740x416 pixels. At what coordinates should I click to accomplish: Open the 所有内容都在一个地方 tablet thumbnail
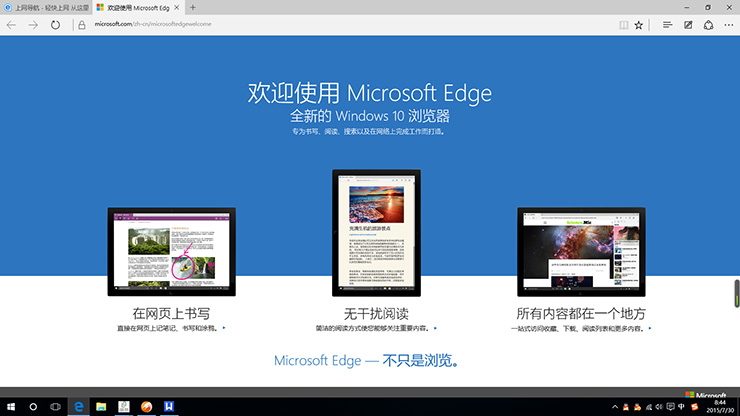pyautogui.click(x=581, y=252)
